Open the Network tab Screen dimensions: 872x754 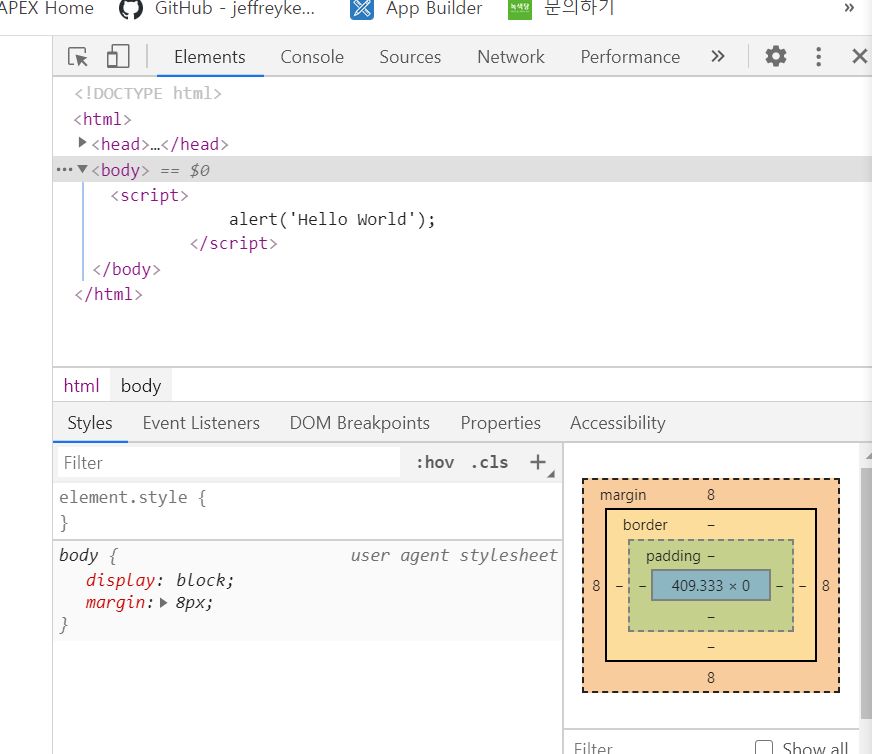coord(511,57)
